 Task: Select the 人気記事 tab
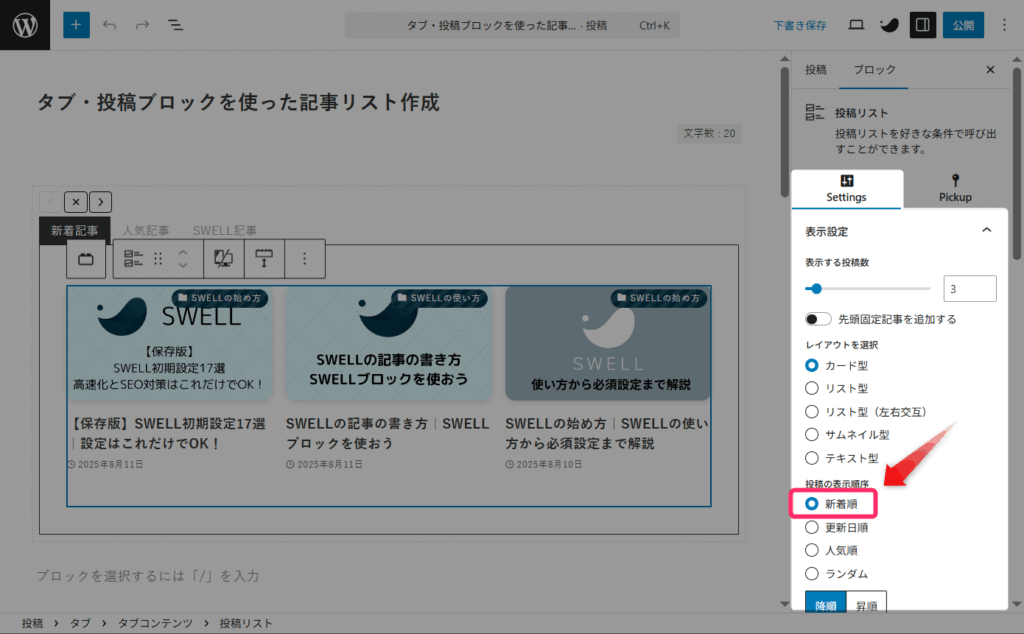point(146,230)
